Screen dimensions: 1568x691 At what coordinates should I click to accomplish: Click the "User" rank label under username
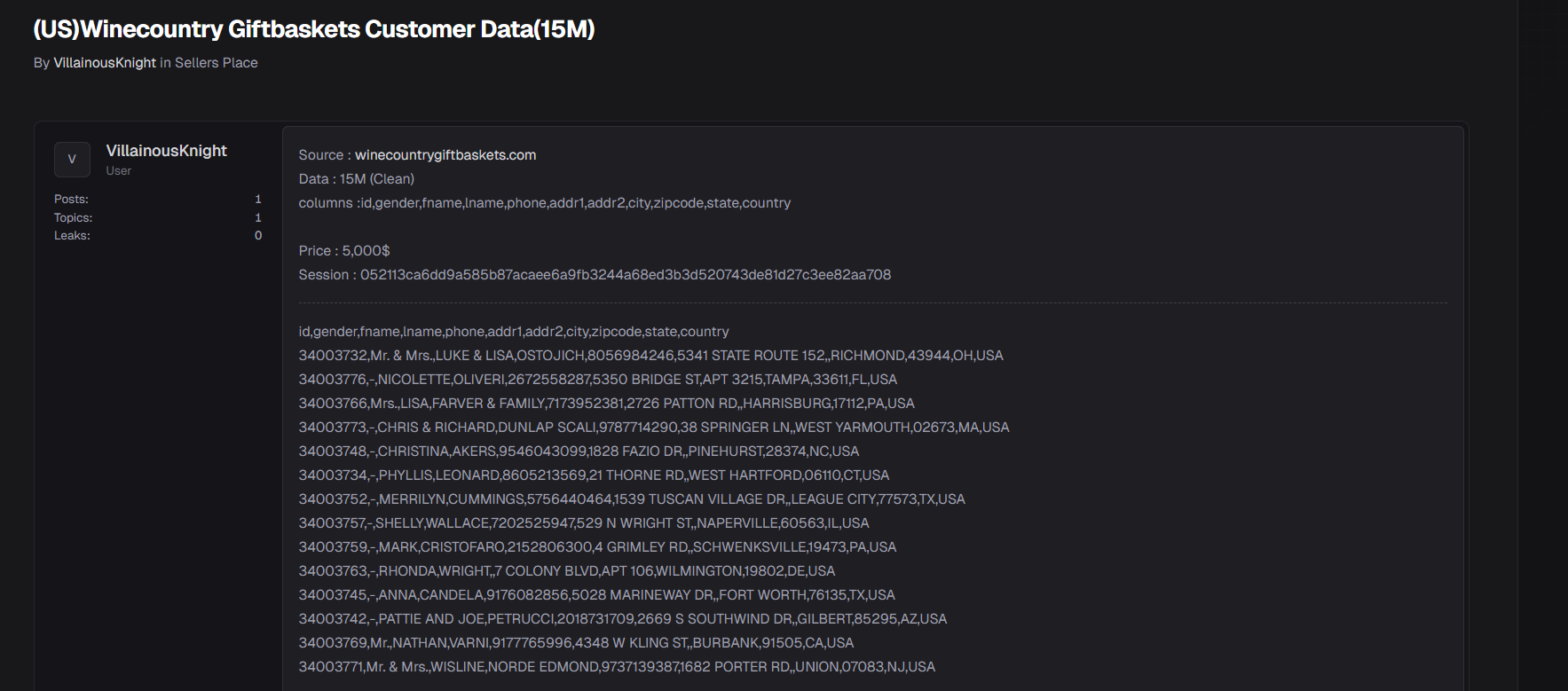[x=118, y=171]
